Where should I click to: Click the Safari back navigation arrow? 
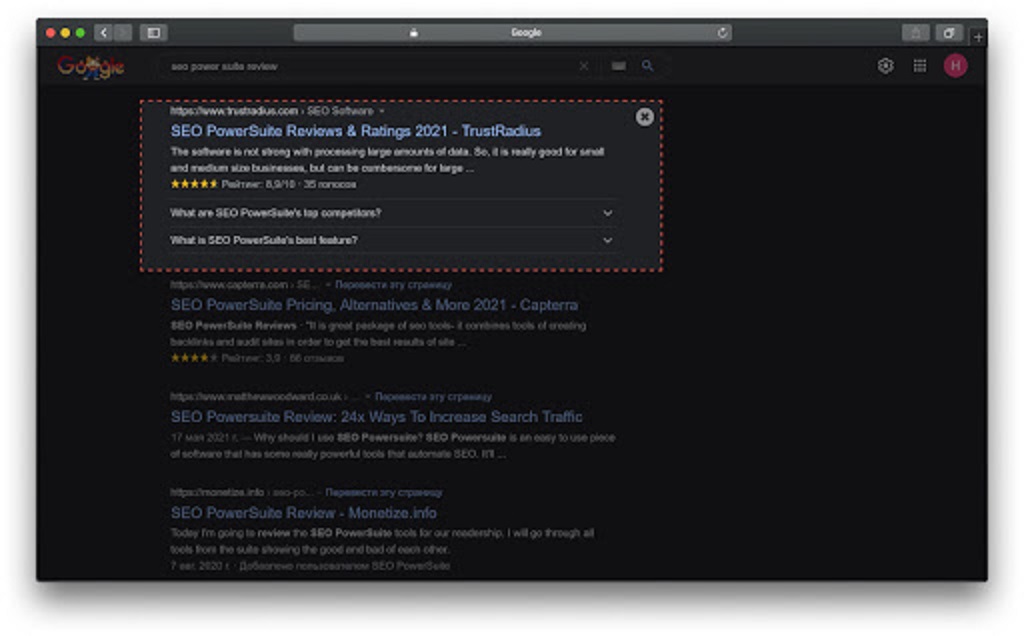click(104, 33)
